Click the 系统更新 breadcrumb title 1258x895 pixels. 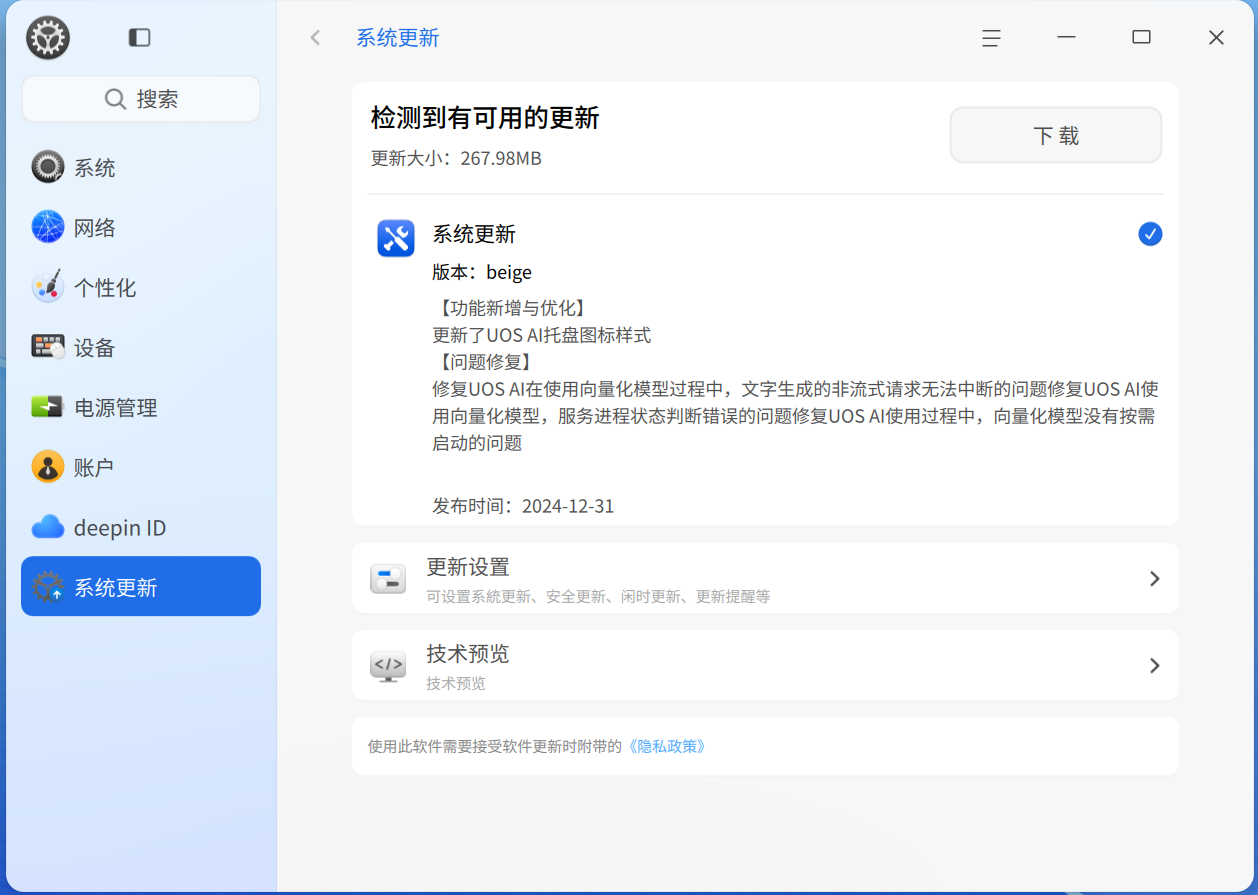tap(398, 38)
